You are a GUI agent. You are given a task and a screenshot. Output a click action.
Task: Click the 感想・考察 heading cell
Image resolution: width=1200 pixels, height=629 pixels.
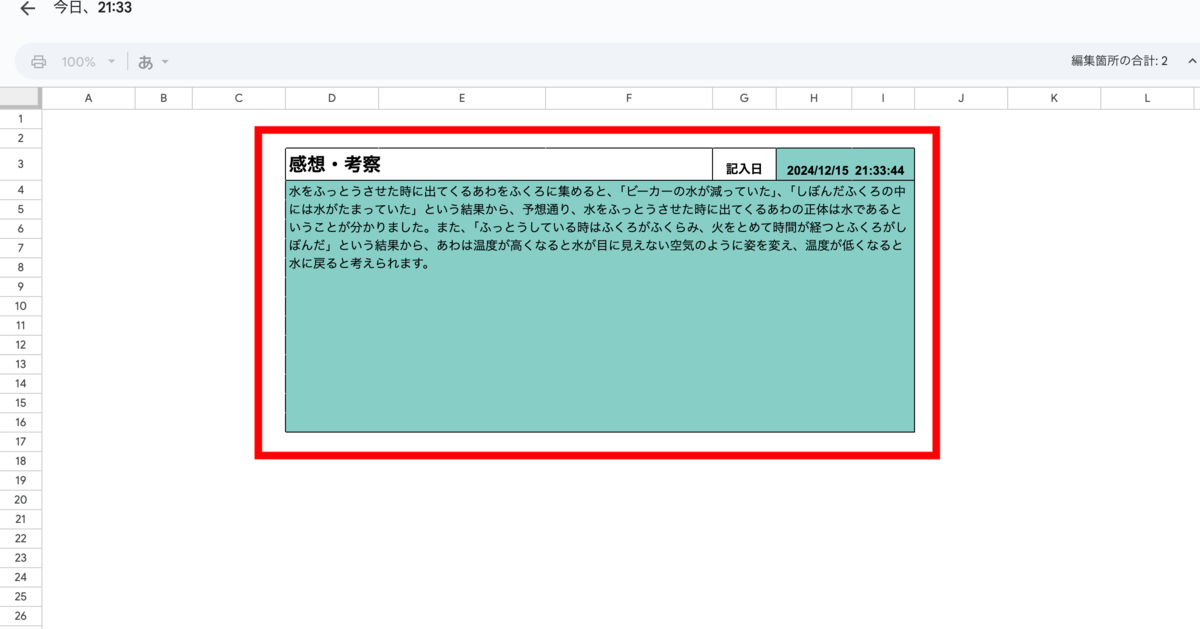499,164
